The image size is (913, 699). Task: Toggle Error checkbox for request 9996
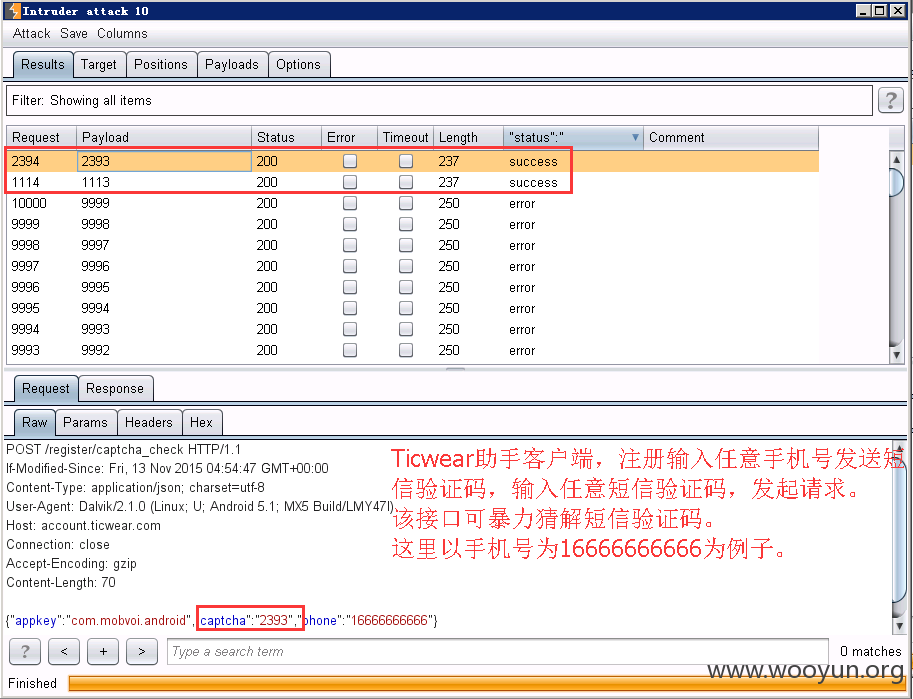(350, 287)
